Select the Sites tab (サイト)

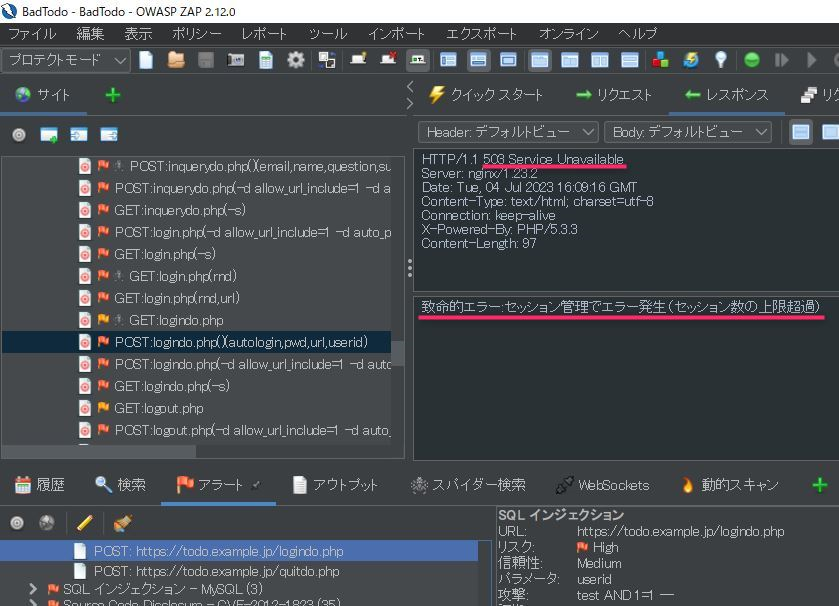(43, 95)
